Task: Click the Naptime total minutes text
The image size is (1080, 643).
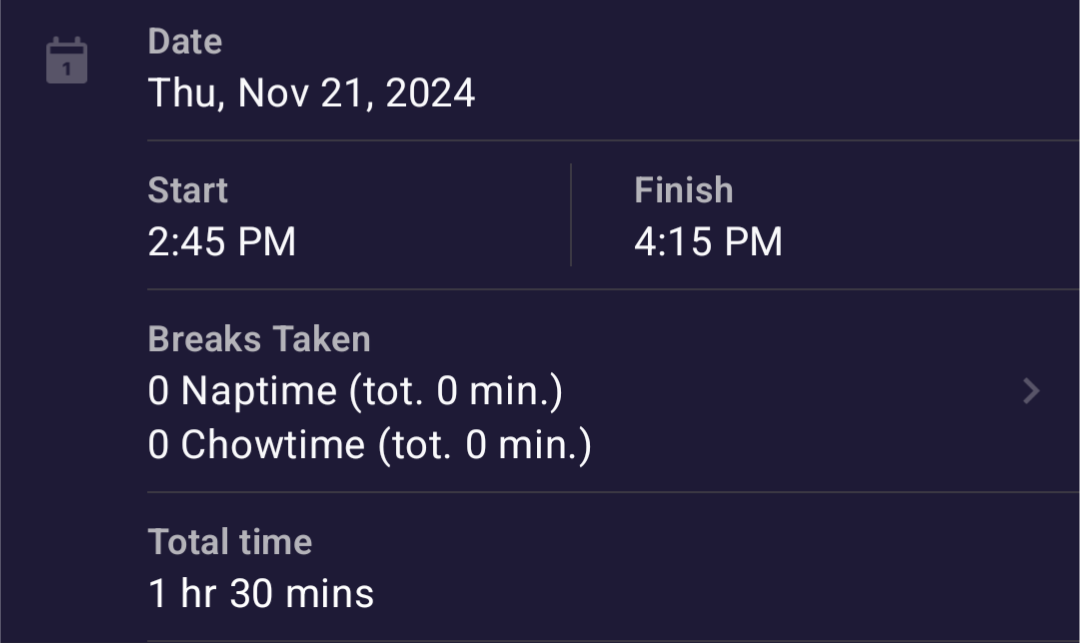Action: 456,391
